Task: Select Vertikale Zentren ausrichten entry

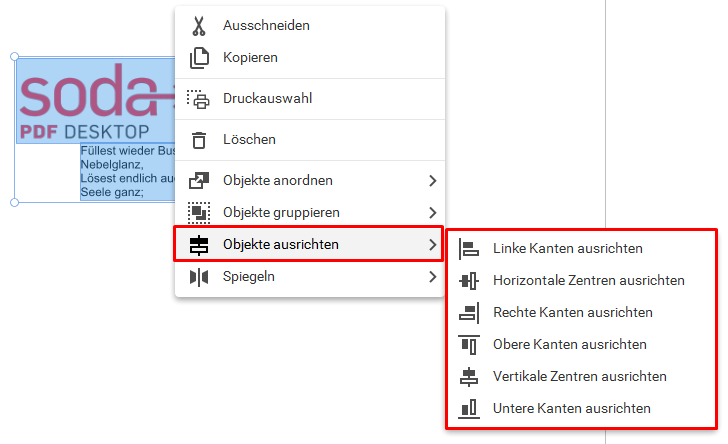Action: click(x=581, y=377)
